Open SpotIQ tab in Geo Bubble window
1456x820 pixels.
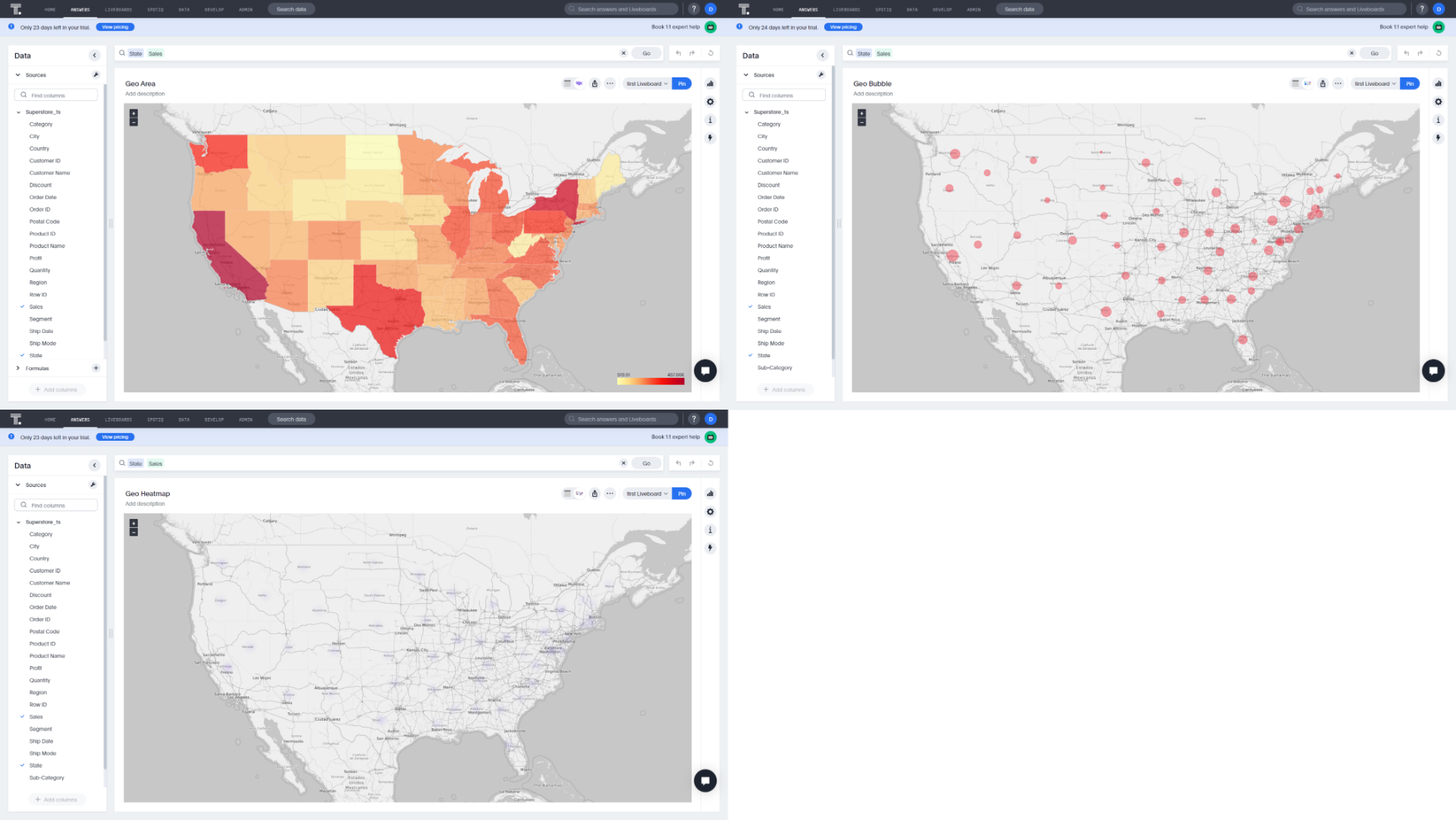click(x=883, y=9)
